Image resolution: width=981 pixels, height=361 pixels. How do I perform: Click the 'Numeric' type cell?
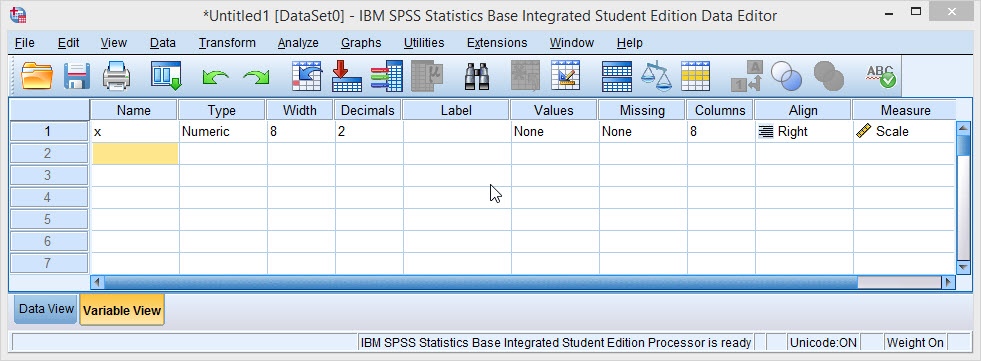pos(223,131)
